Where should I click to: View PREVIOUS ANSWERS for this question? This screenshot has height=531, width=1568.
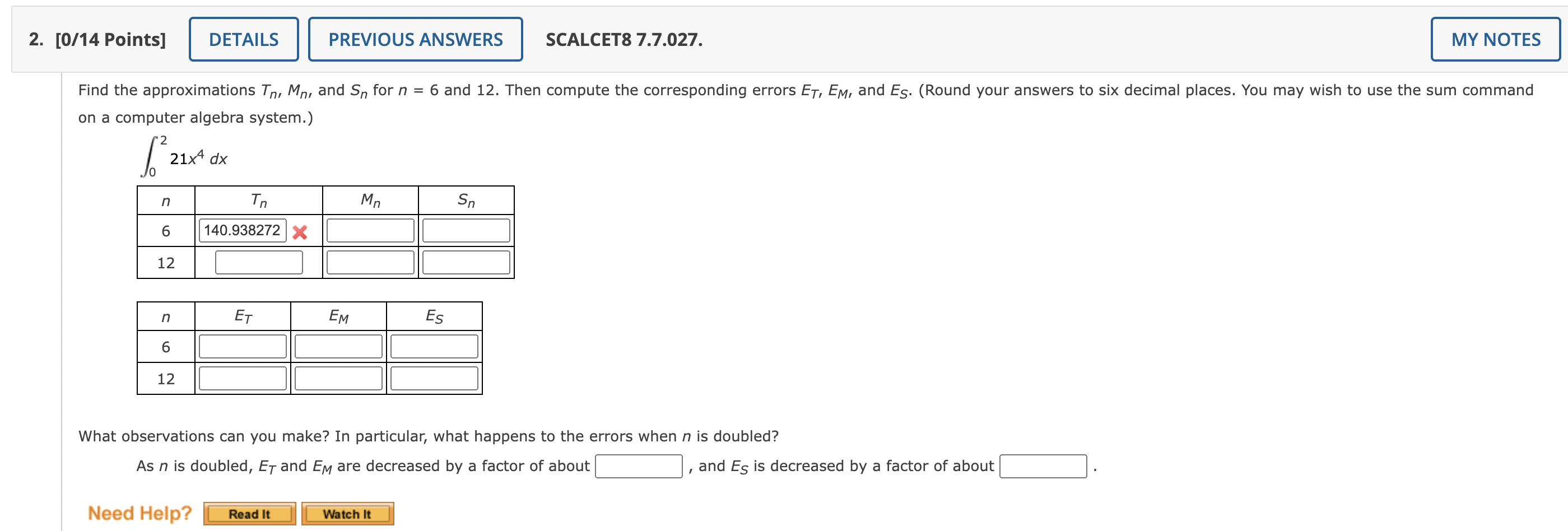pyautogui.click(x=416, y=39)
